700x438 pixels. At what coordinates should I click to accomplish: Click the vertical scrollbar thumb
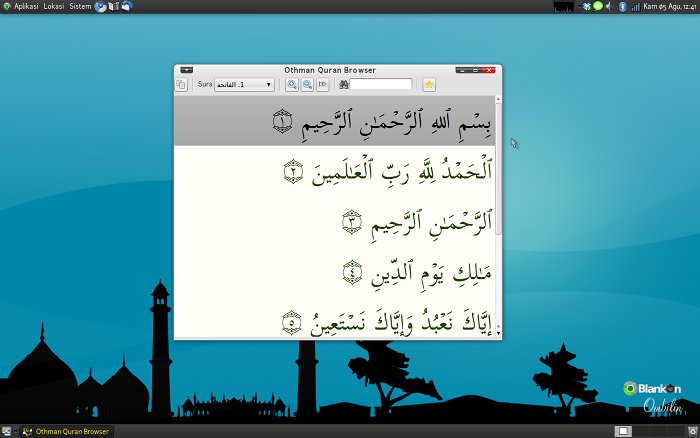[498, 169]
